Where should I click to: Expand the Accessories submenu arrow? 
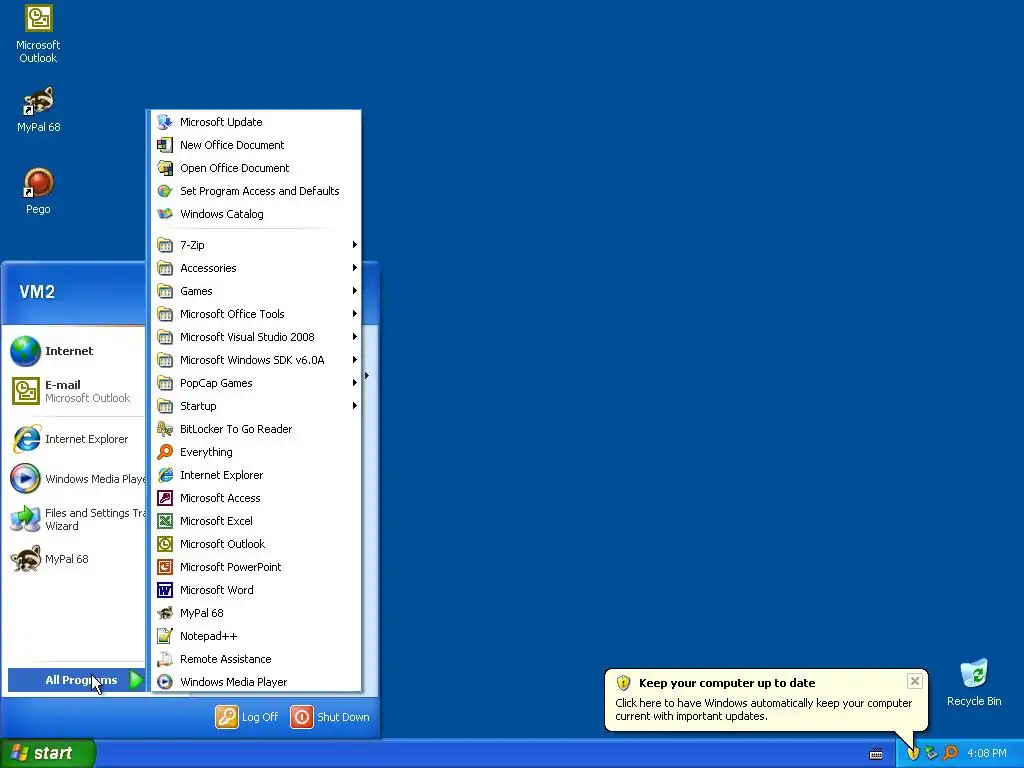[355, 268]
